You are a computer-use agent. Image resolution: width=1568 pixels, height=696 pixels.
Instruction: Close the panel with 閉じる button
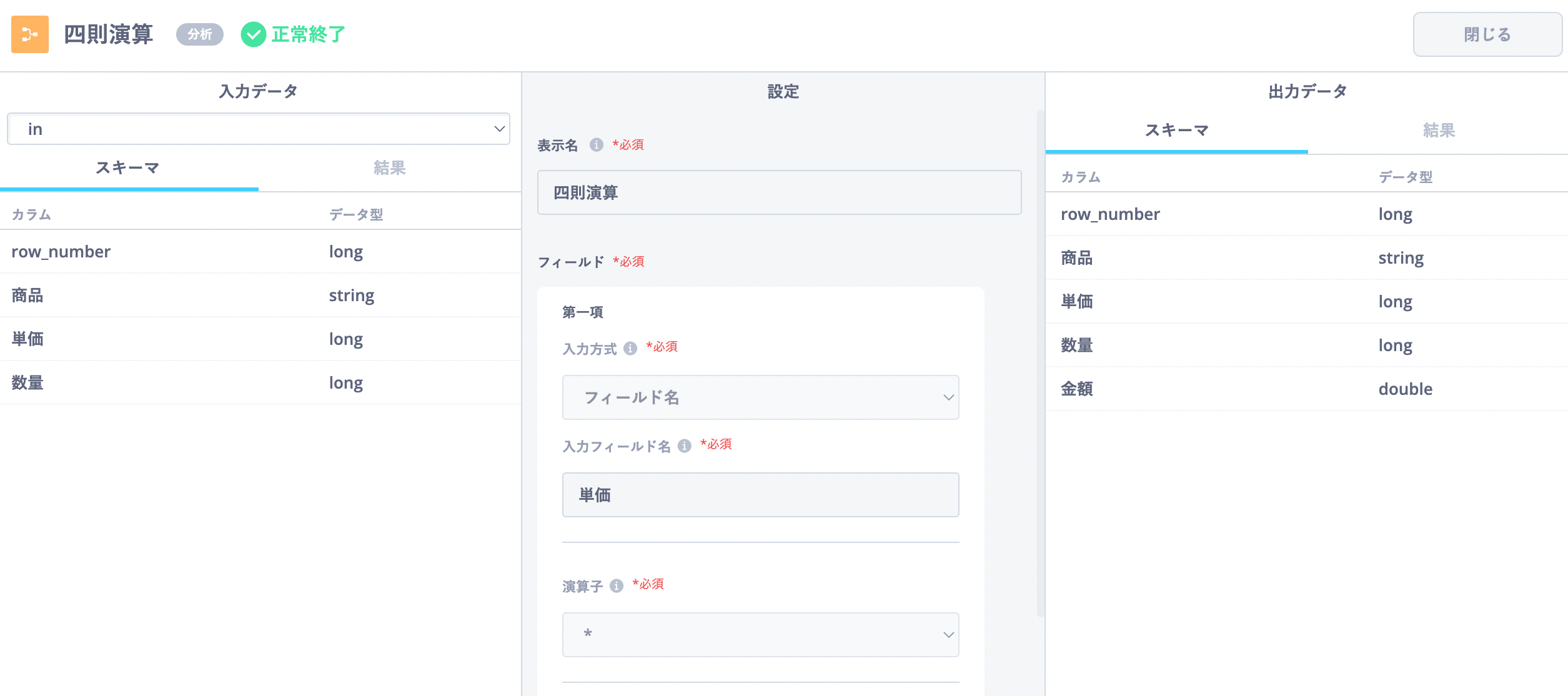point(1487,34)
